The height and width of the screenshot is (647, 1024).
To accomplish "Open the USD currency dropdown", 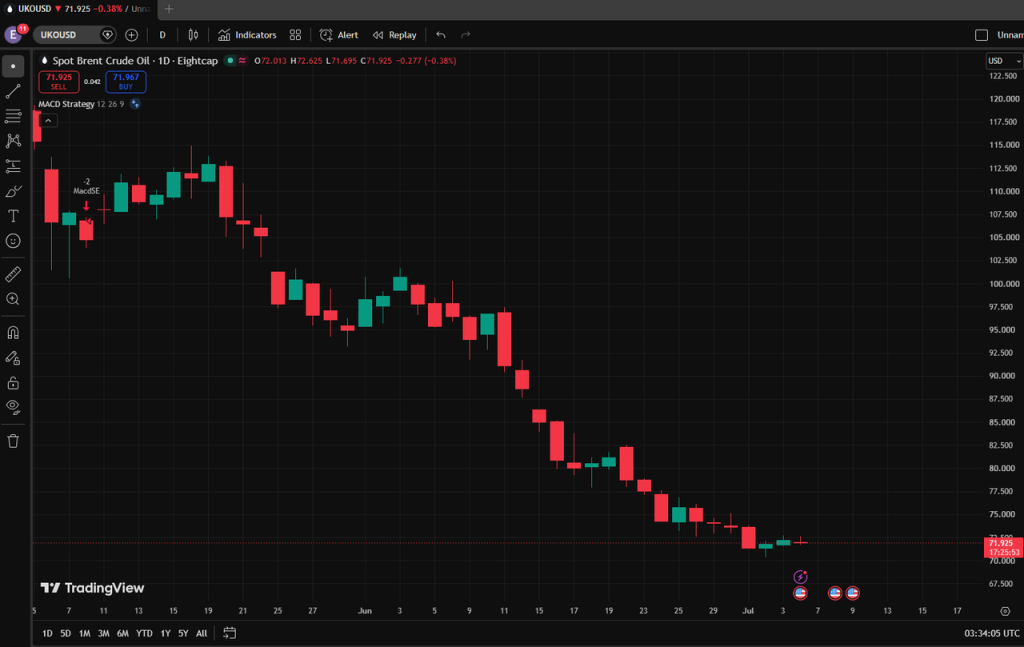I will click(1004, 61).
